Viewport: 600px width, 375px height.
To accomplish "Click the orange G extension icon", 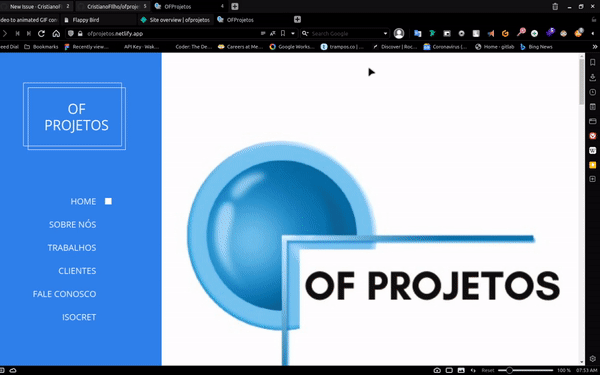I will click(x=505, y=34).
